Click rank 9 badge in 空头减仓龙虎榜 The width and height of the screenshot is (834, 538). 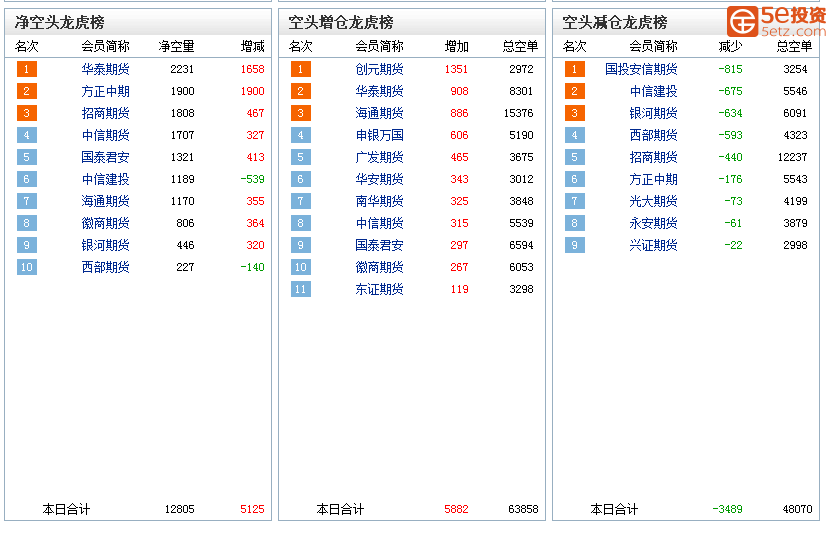[574, 245]
